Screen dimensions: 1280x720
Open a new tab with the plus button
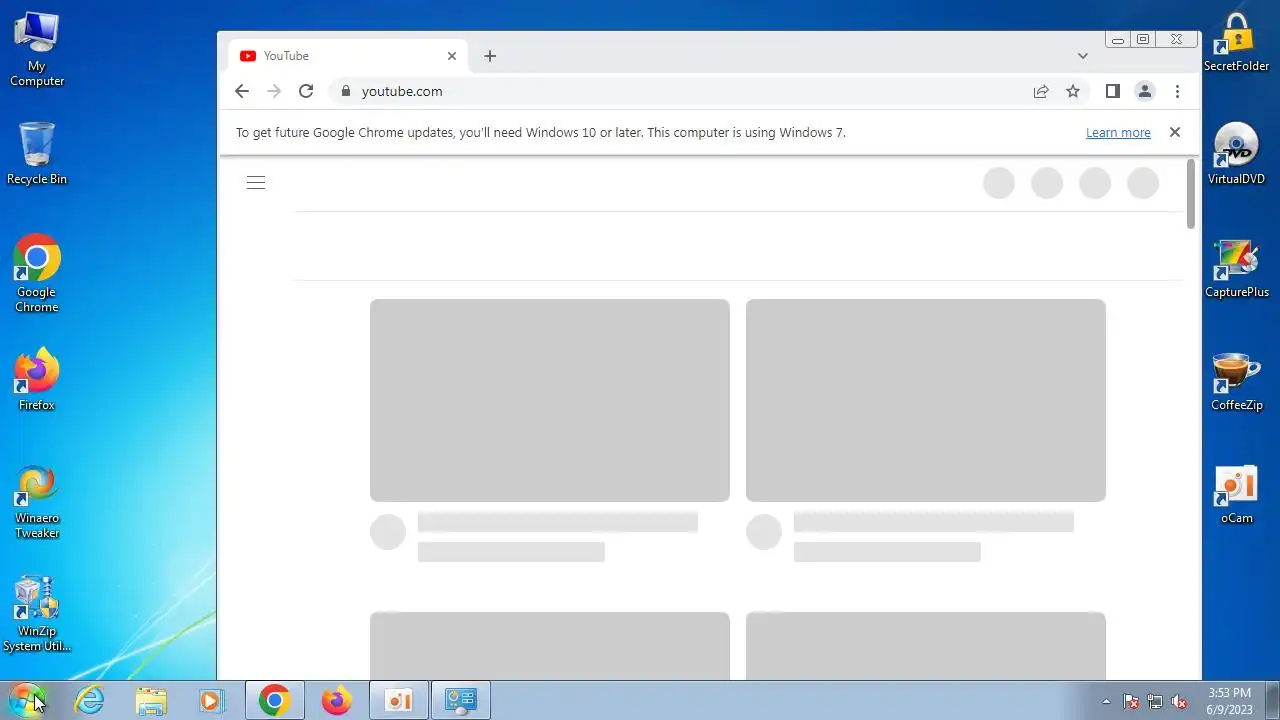coord(490,56)
